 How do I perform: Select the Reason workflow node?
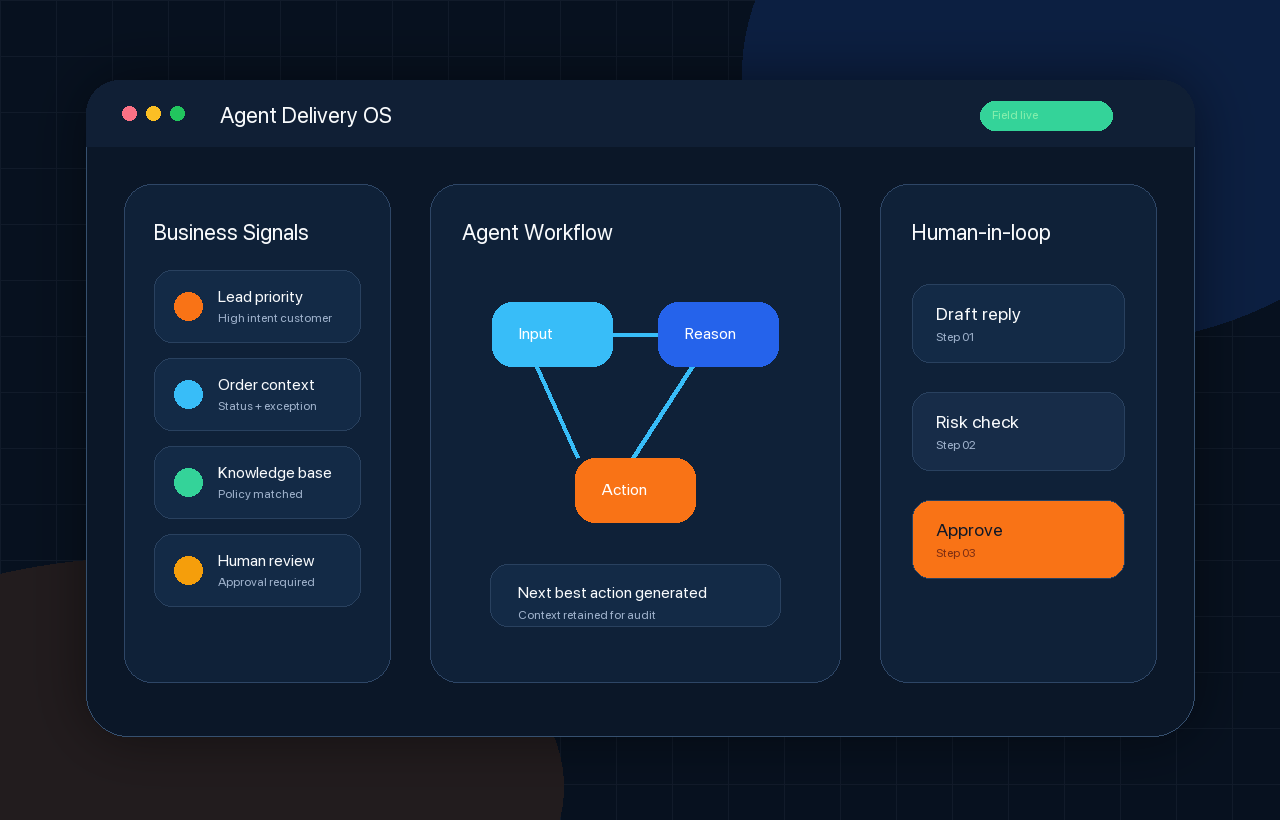[x=718, y=334]
